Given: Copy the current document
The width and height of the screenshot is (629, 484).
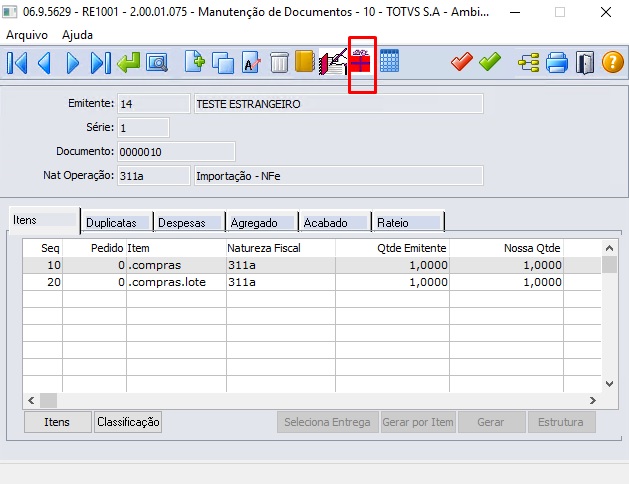Looking at the screenshot, I should click(223, 63).
